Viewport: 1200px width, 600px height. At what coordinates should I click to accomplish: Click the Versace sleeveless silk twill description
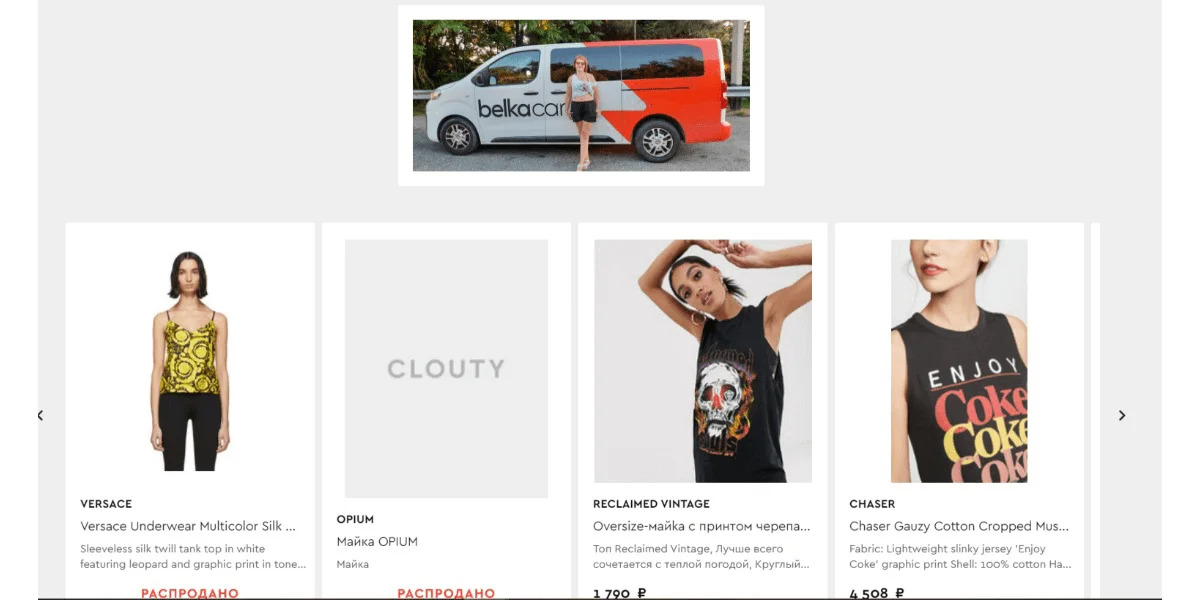(x=193, y=556)
